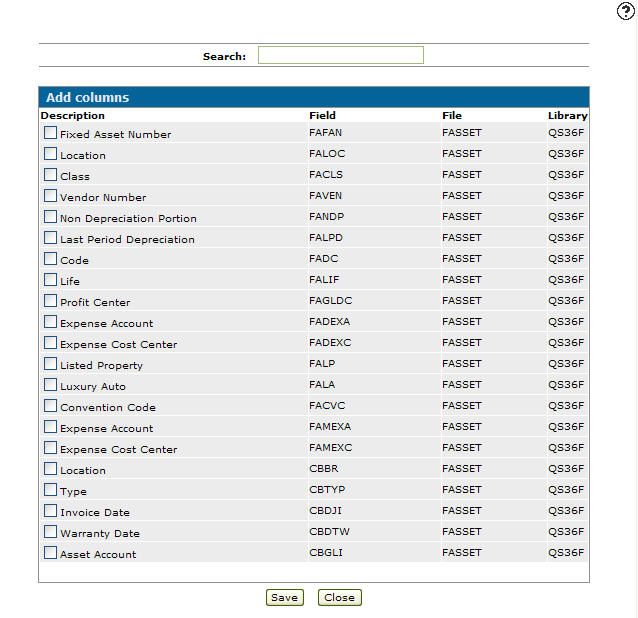Select the Vendor Number checkbox
The width and height of the screenshot is (638, 618).
50,196
